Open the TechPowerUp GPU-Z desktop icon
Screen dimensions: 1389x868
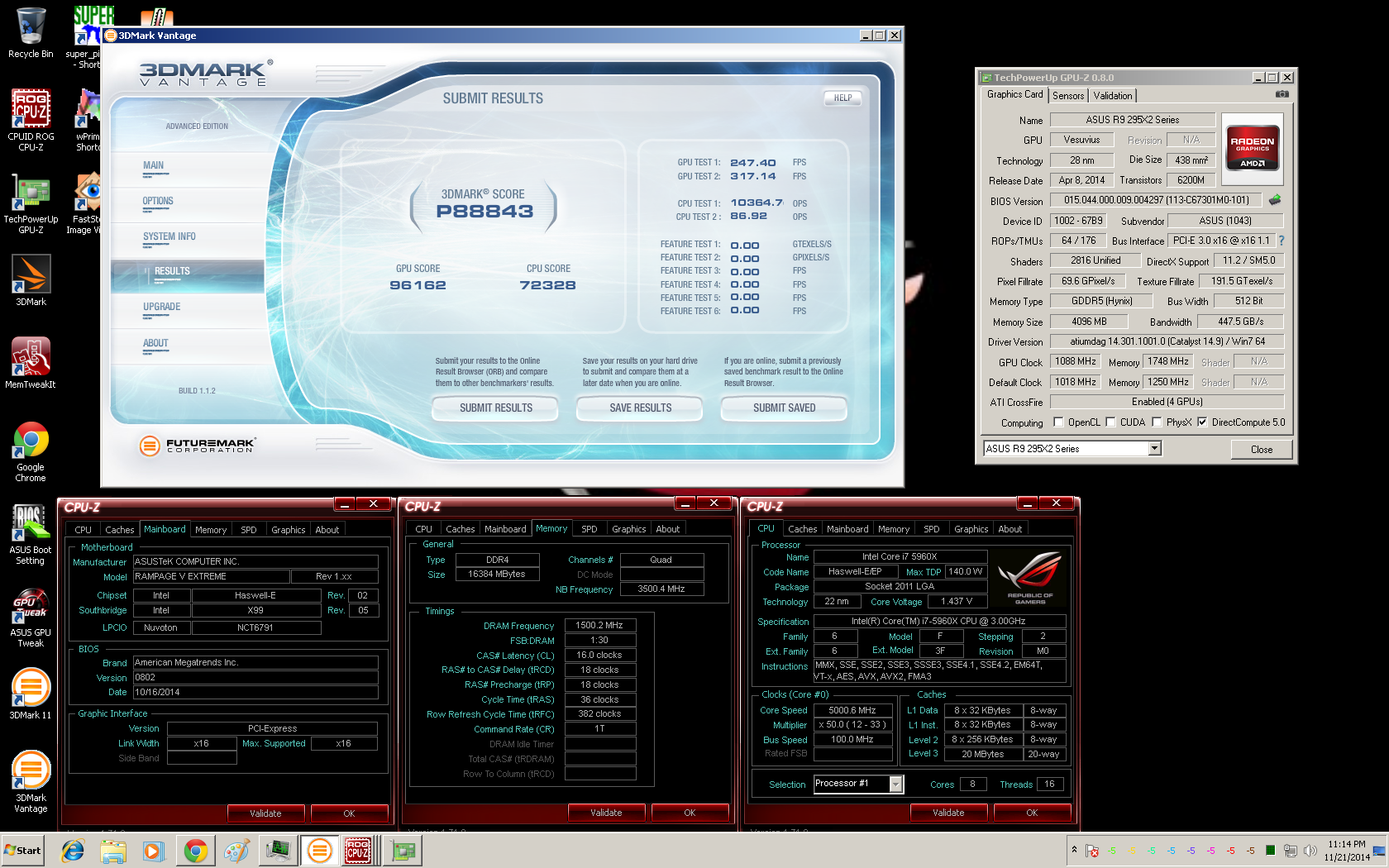coord(31,203)
